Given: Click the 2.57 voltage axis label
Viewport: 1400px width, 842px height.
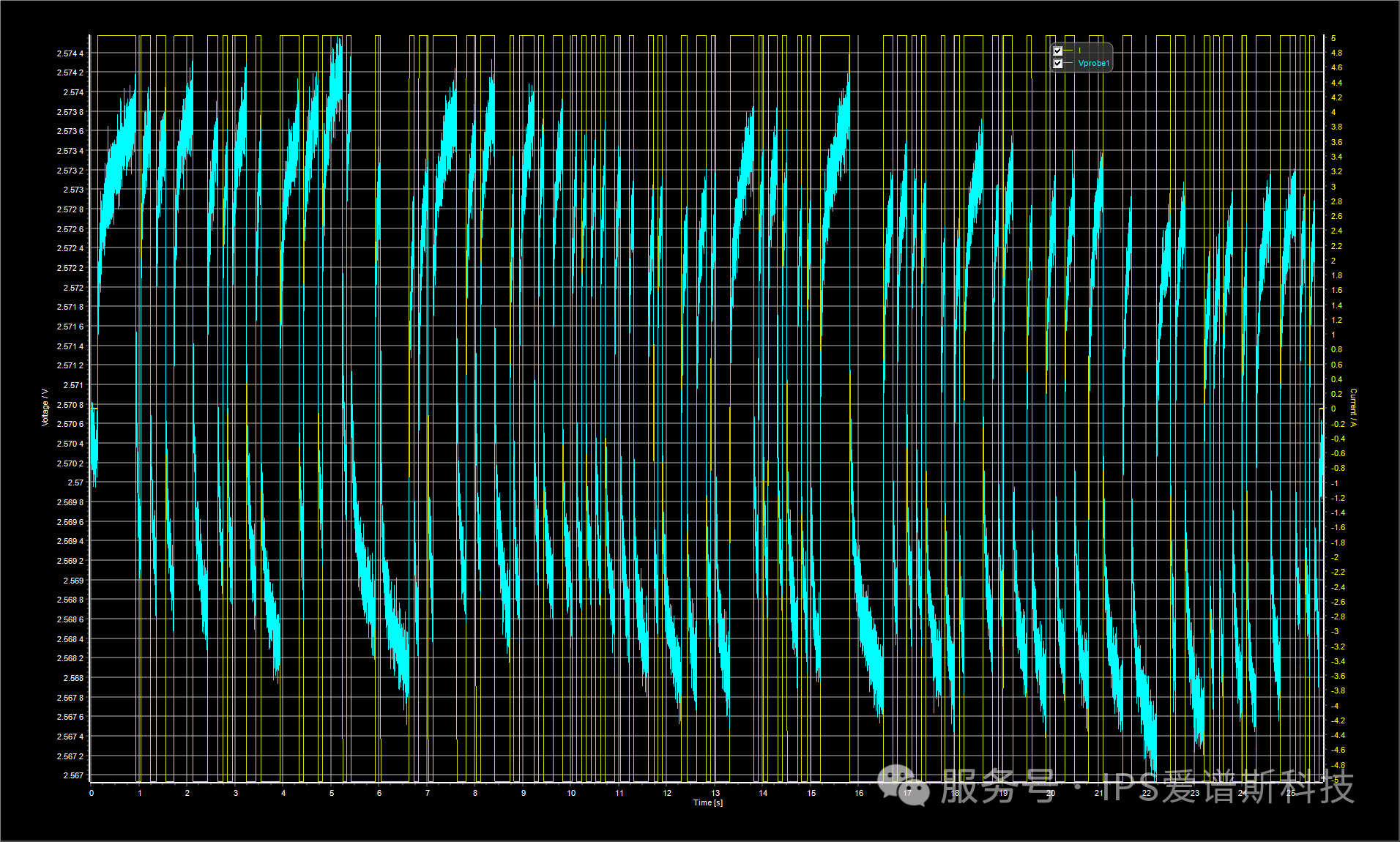Looking at the screenshot, I should click(x=75, y=483).
